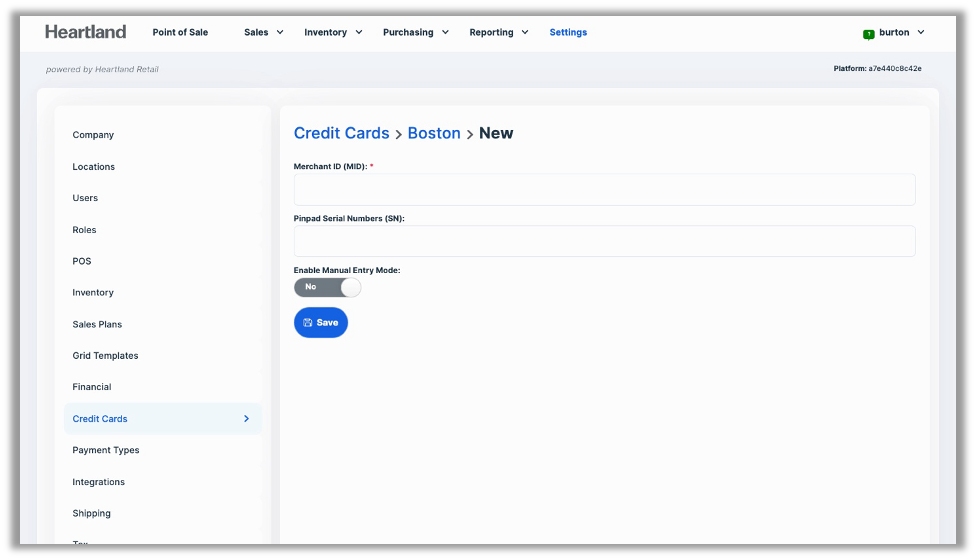
Task: Select Company in the settings sidebar
Action: click(x=93, y=135)
